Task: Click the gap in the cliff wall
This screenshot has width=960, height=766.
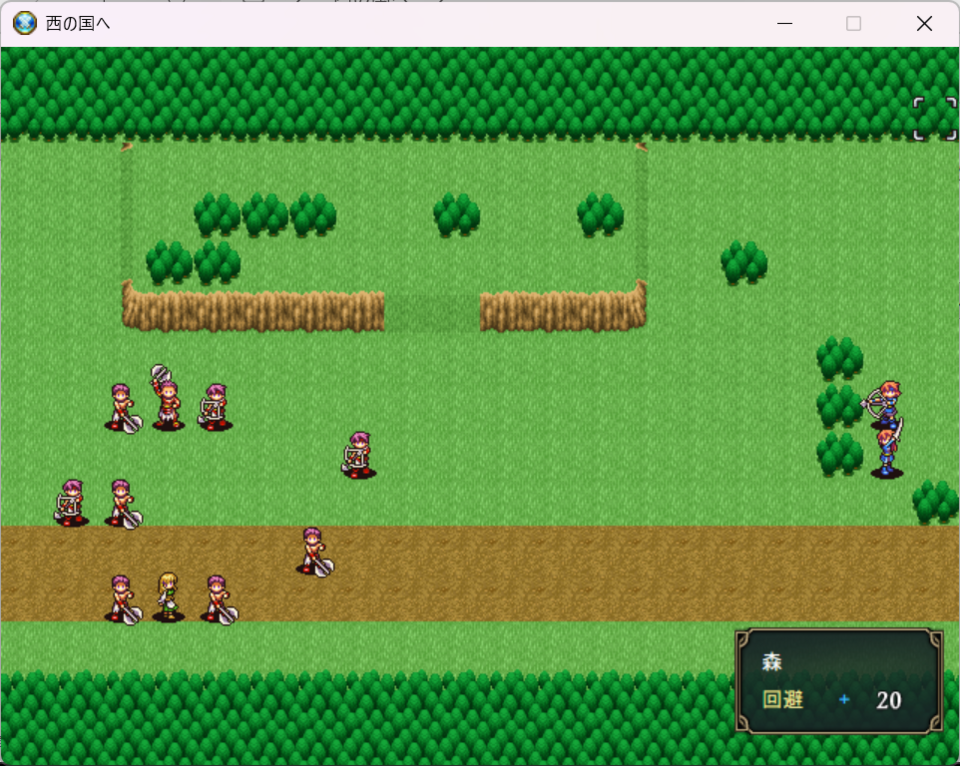Action: click(x=431, y=311)
